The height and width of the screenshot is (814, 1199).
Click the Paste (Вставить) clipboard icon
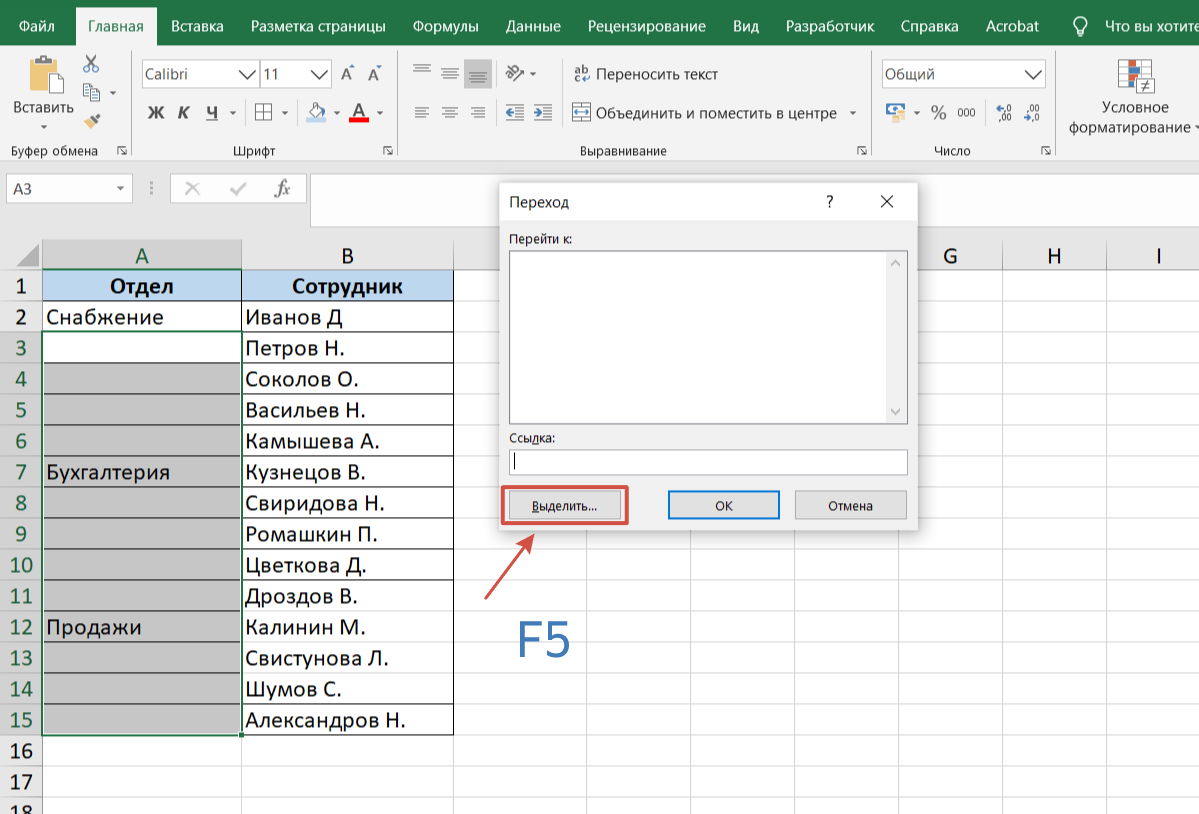click(45, 76)
